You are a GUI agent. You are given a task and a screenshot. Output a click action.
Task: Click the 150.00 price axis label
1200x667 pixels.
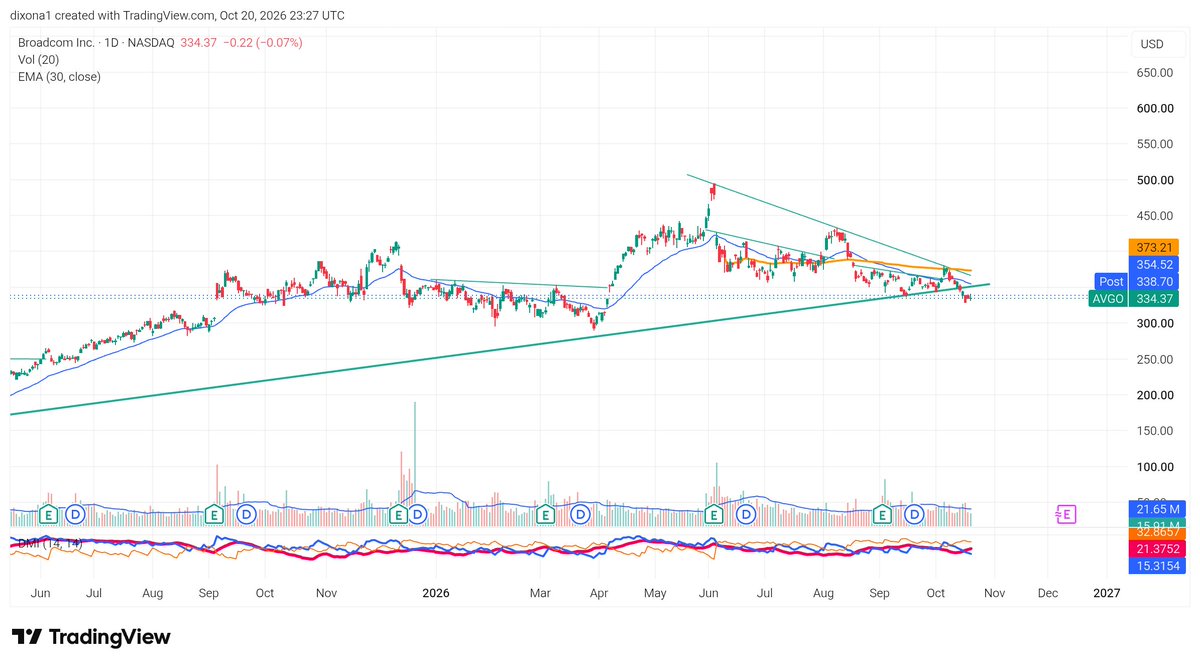(x=1153, y=431)
